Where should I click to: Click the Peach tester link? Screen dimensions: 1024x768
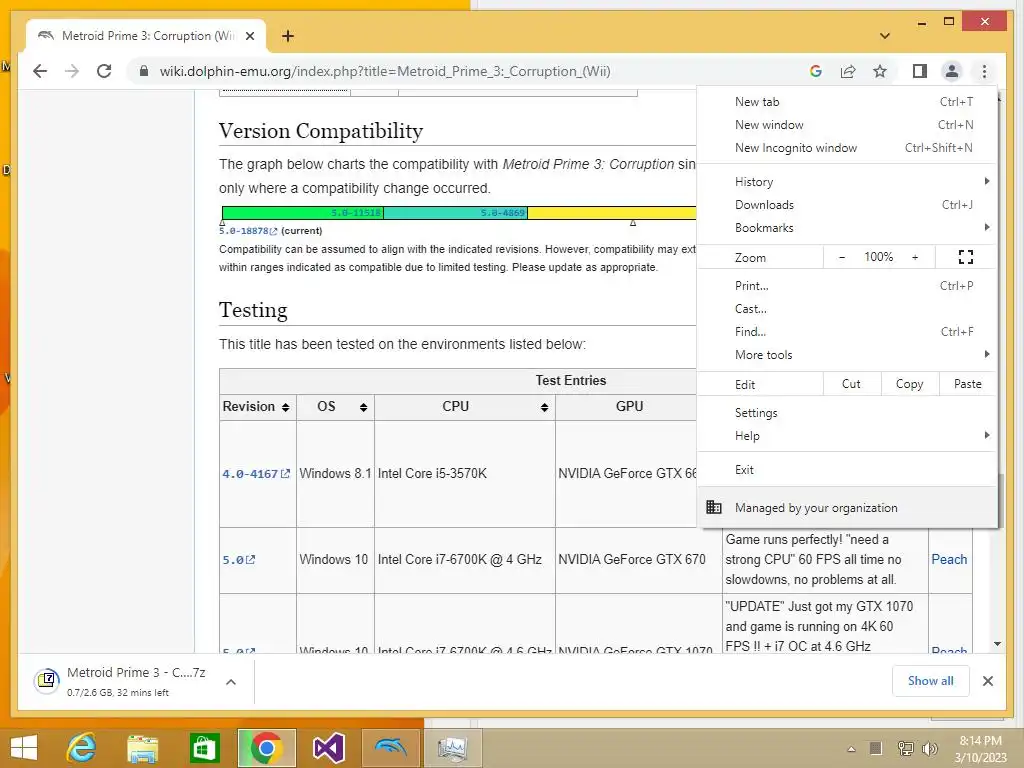[949, 560]
